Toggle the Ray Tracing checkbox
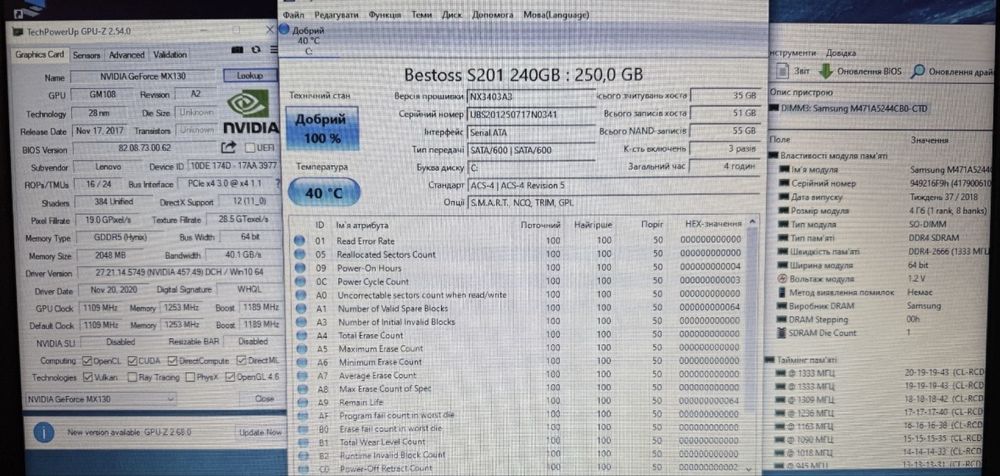This screenshot has width=1000, height=476. pyautogui.click(x=132, y=377)
